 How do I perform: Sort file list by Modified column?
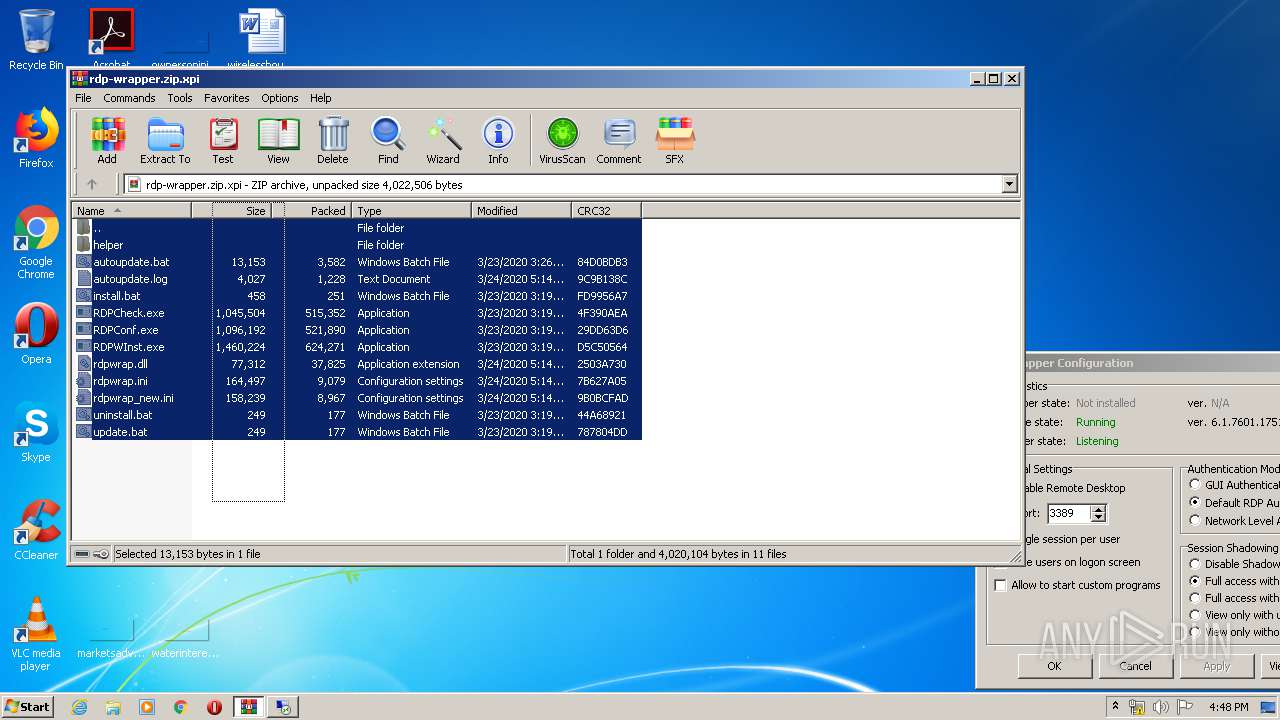521,210
